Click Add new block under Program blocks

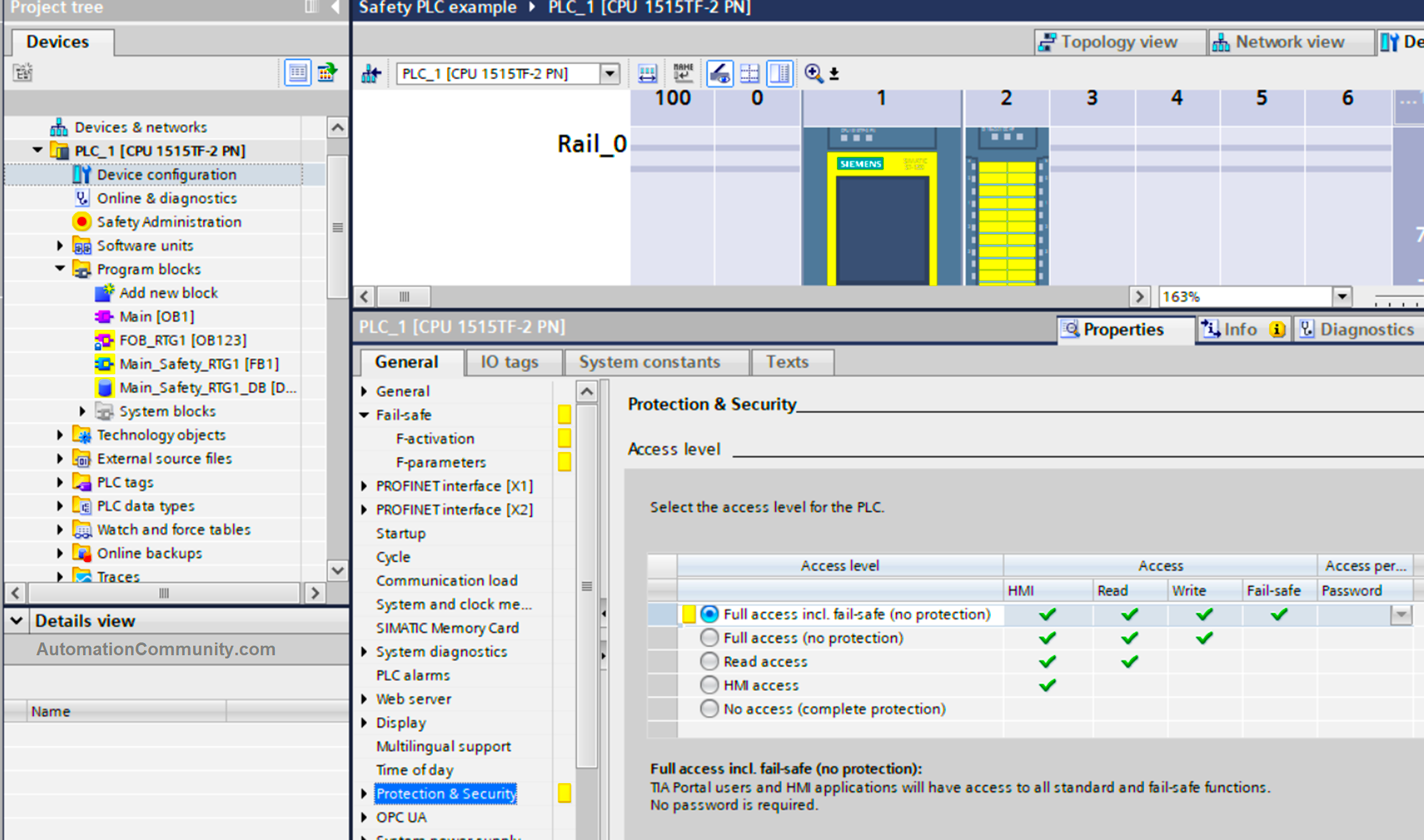click(x=169, y=292)
